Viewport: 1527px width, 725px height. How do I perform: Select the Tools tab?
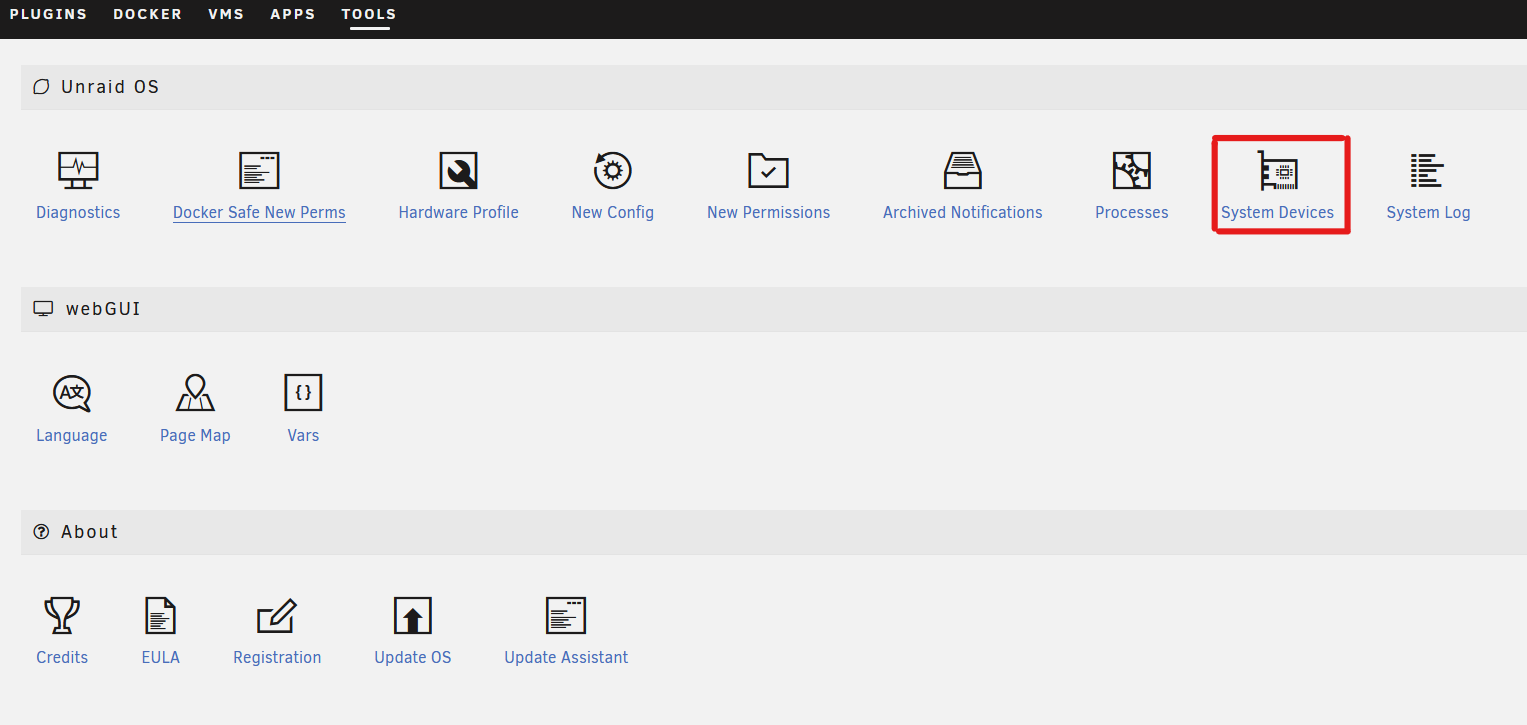[369, 14]
